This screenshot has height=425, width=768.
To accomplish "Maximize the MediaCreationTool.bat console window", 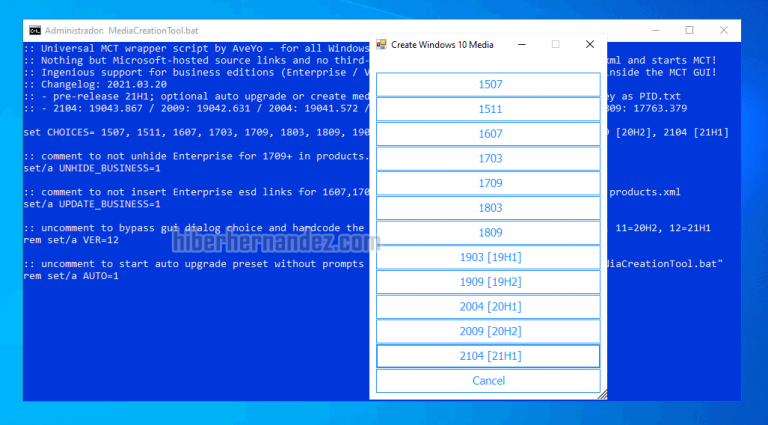I will [x=689, y=30].
